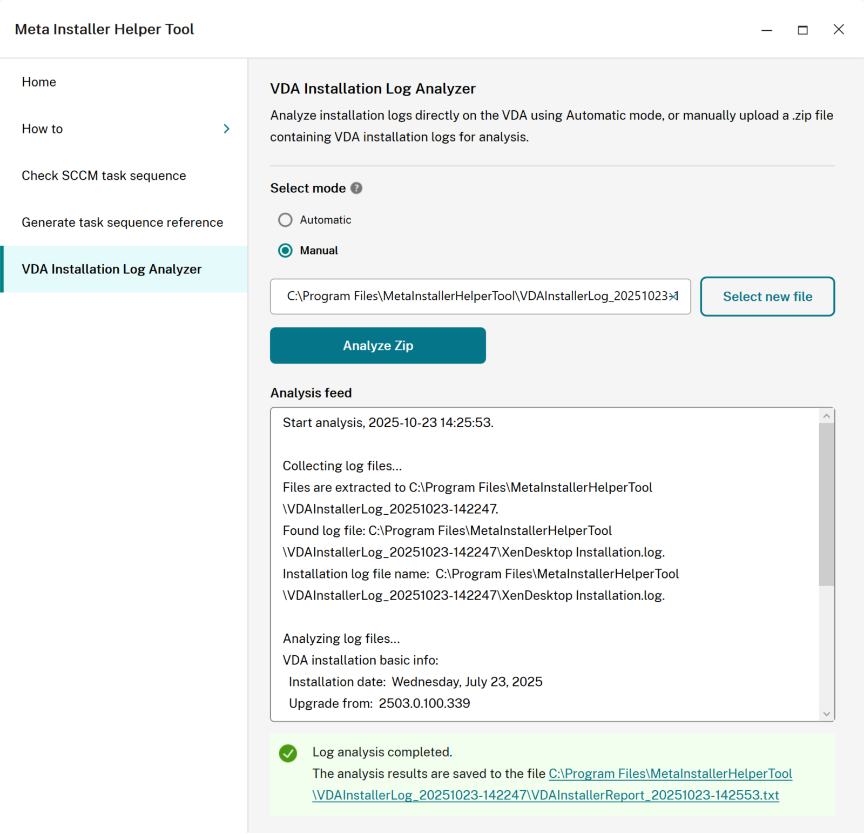Image resolution: width=864 pixels, height=834 pixels.
Task: Open the VDA Installation Log Analyzer page
Action: coord(112,269)
